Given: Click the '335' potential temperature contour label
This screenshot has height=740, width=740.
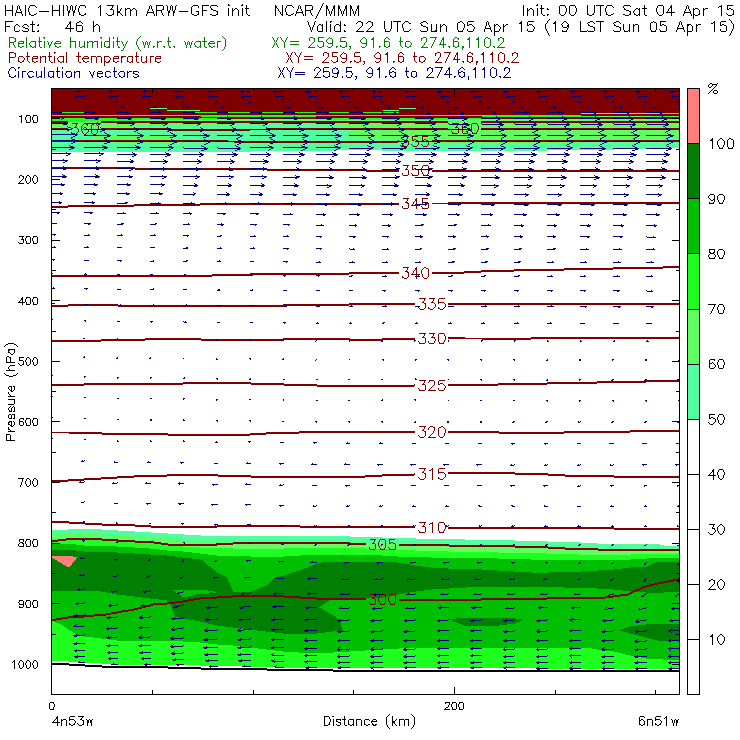Looking at the screenshot, I should click(x=432, y=304).
